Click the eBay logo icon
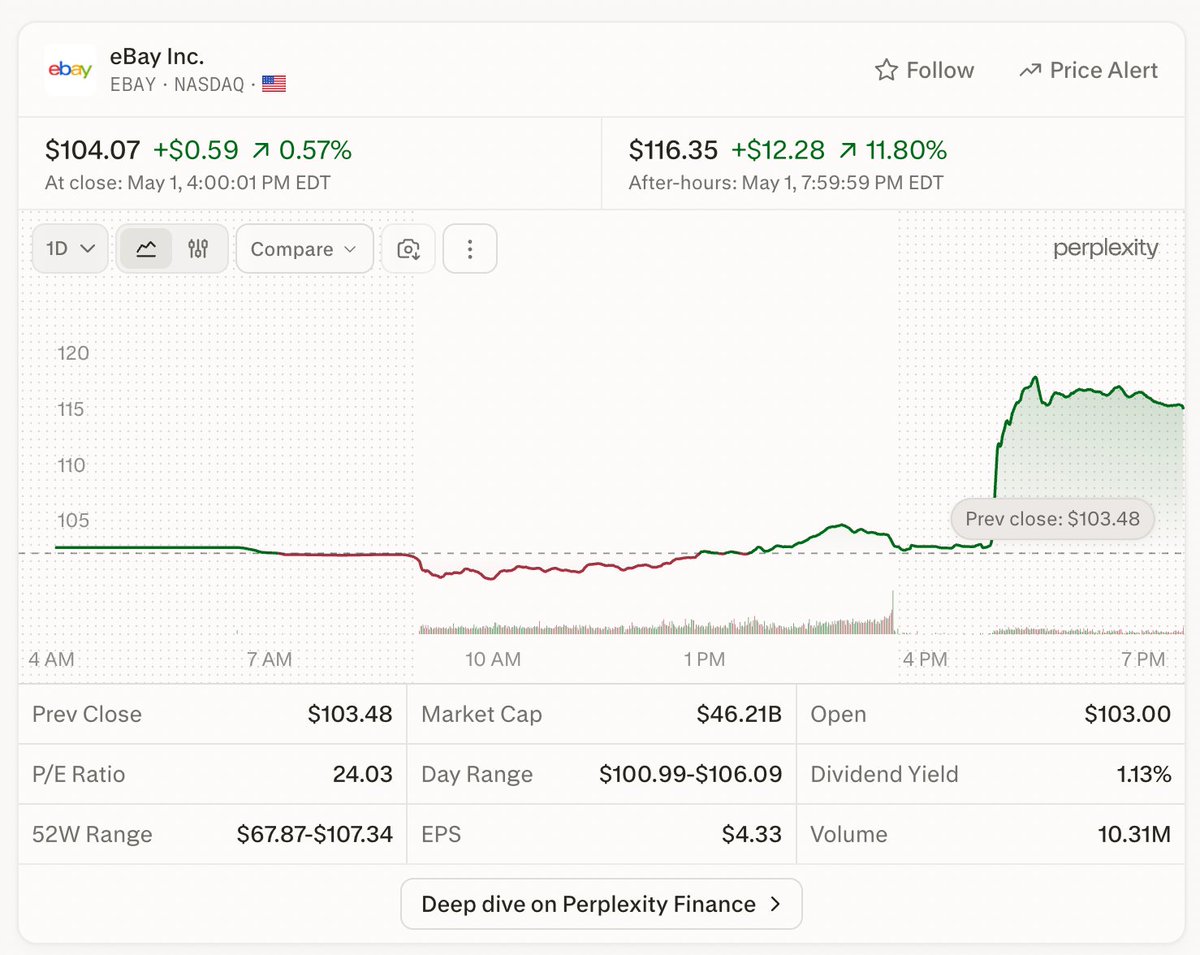Viewport: 1200px width, 955px height. pos(70,70)
